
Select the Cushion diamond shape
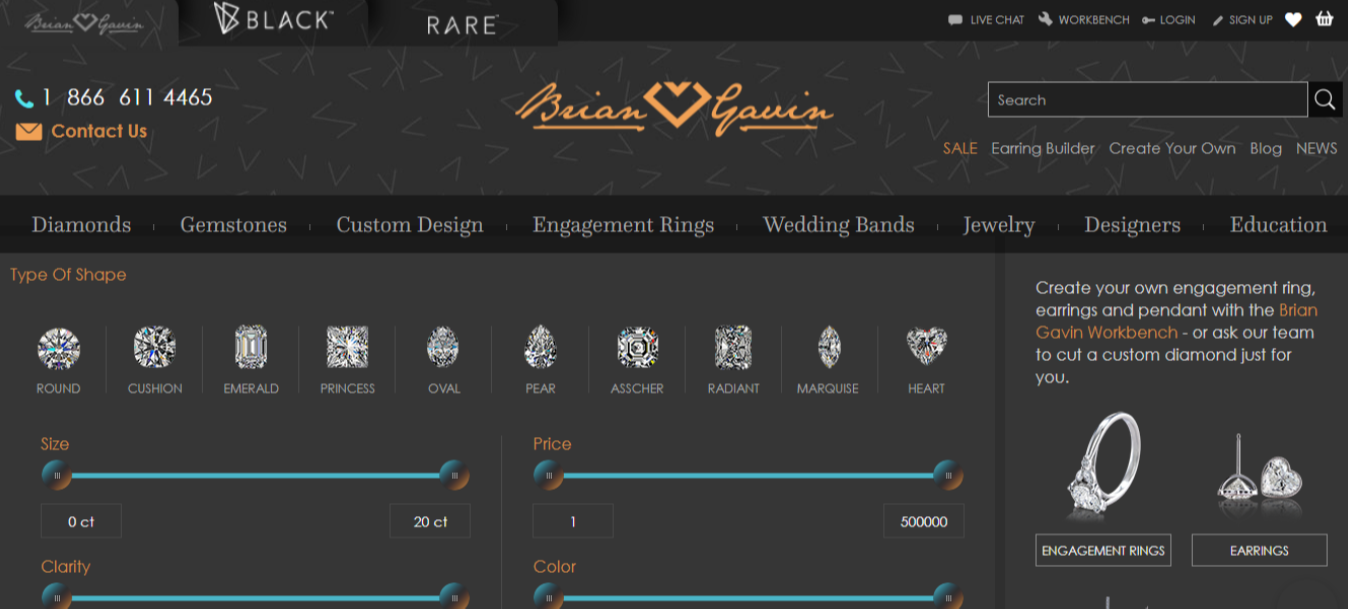pyautogui.click(x=155, y=360)
